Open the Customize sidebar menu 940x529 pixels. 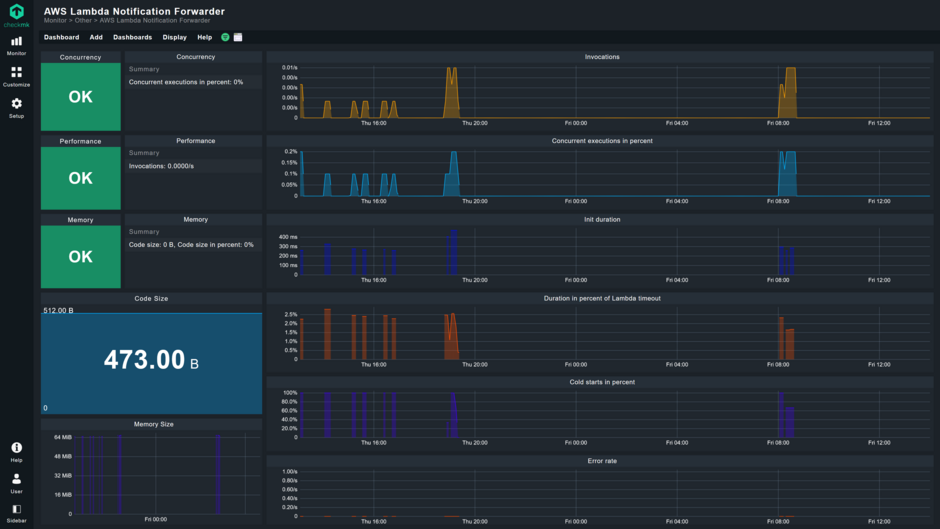pos(16,76)
